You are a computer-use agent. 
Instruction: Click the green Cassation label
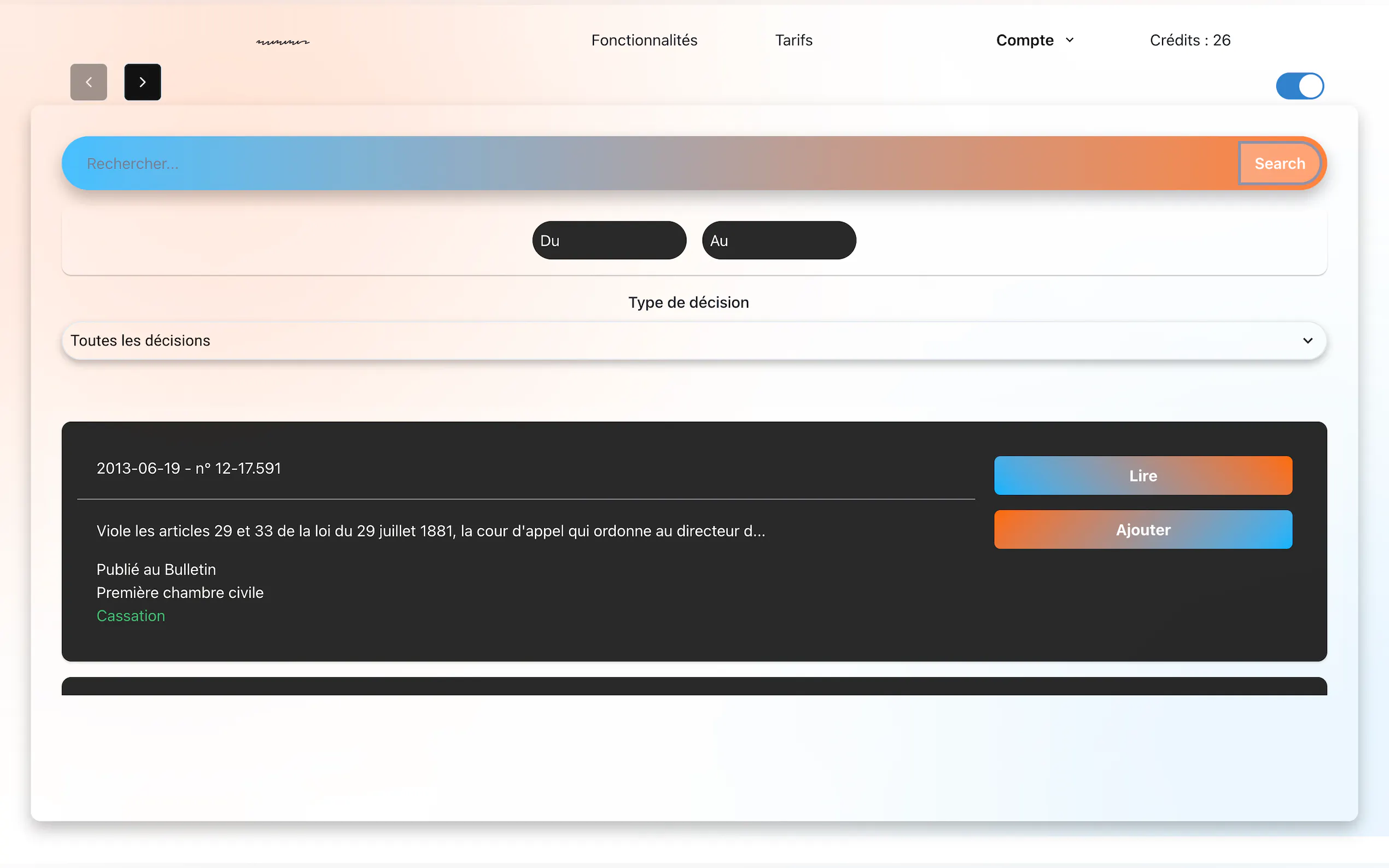(x=131, y=615)
